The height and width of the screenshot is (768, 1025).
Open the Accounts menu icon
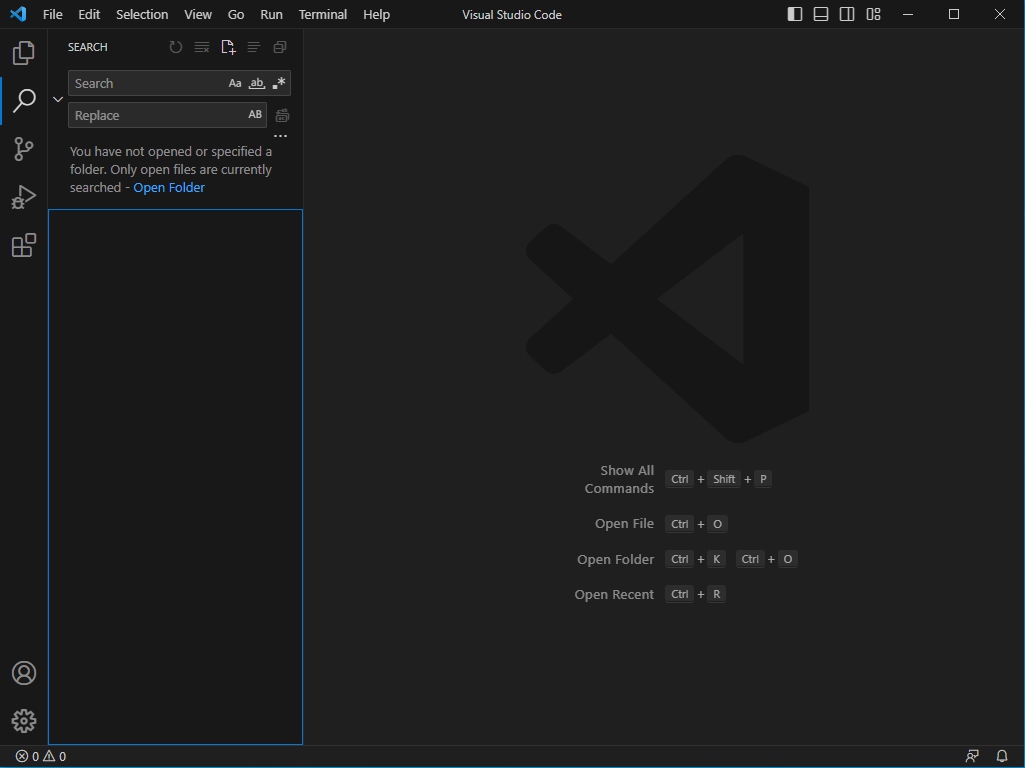click(24, 673)
